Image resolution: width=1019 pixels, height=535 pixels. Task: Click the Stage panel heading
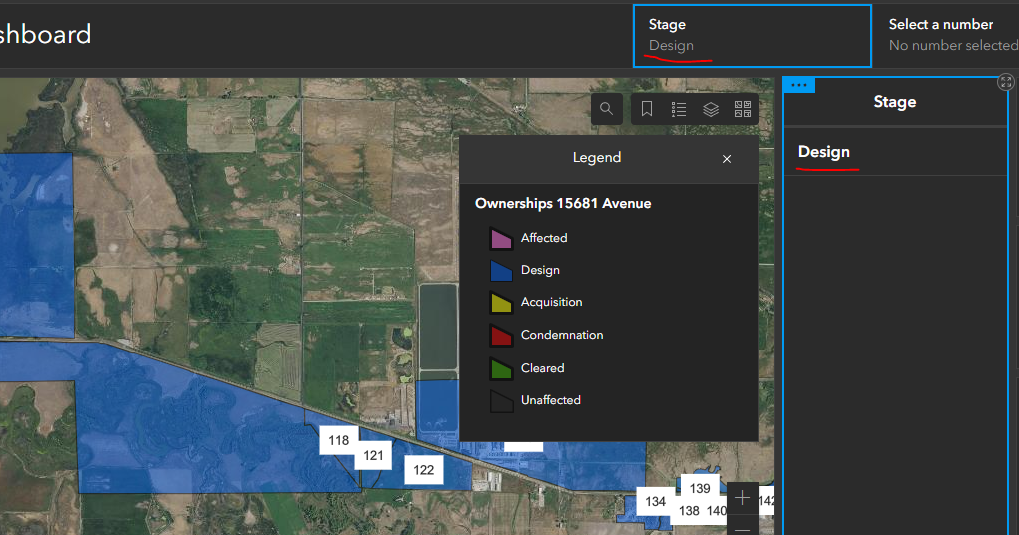tap(894, 102)
